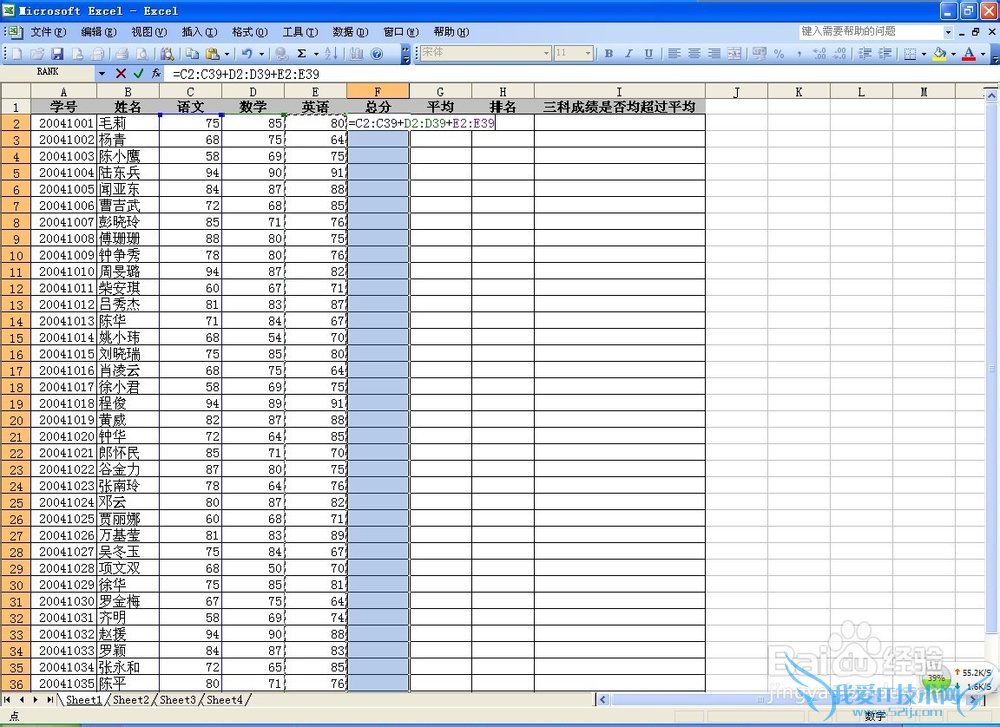Expand the Paste options arrow
This screenshot has width=1000, height=727.
pos(226,54)
